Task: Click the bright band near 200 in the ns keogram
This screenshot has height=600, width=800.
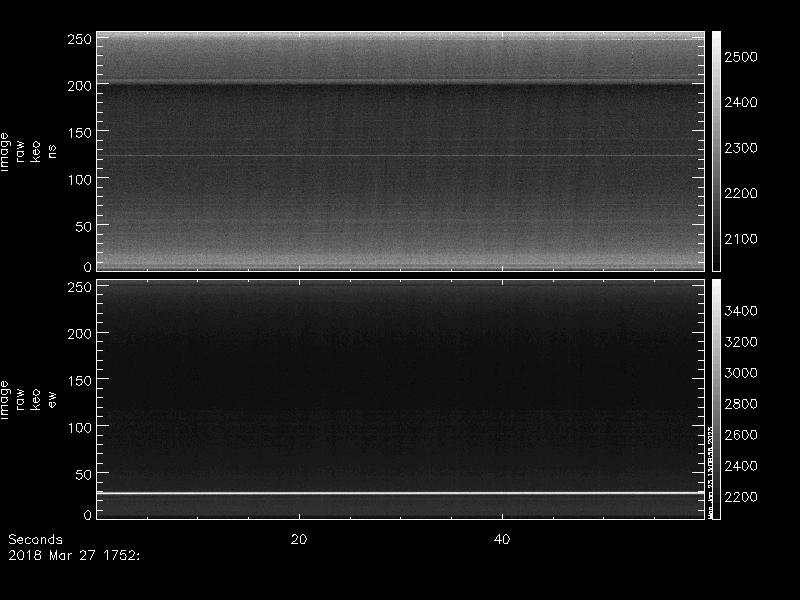Action: point(400,82)
